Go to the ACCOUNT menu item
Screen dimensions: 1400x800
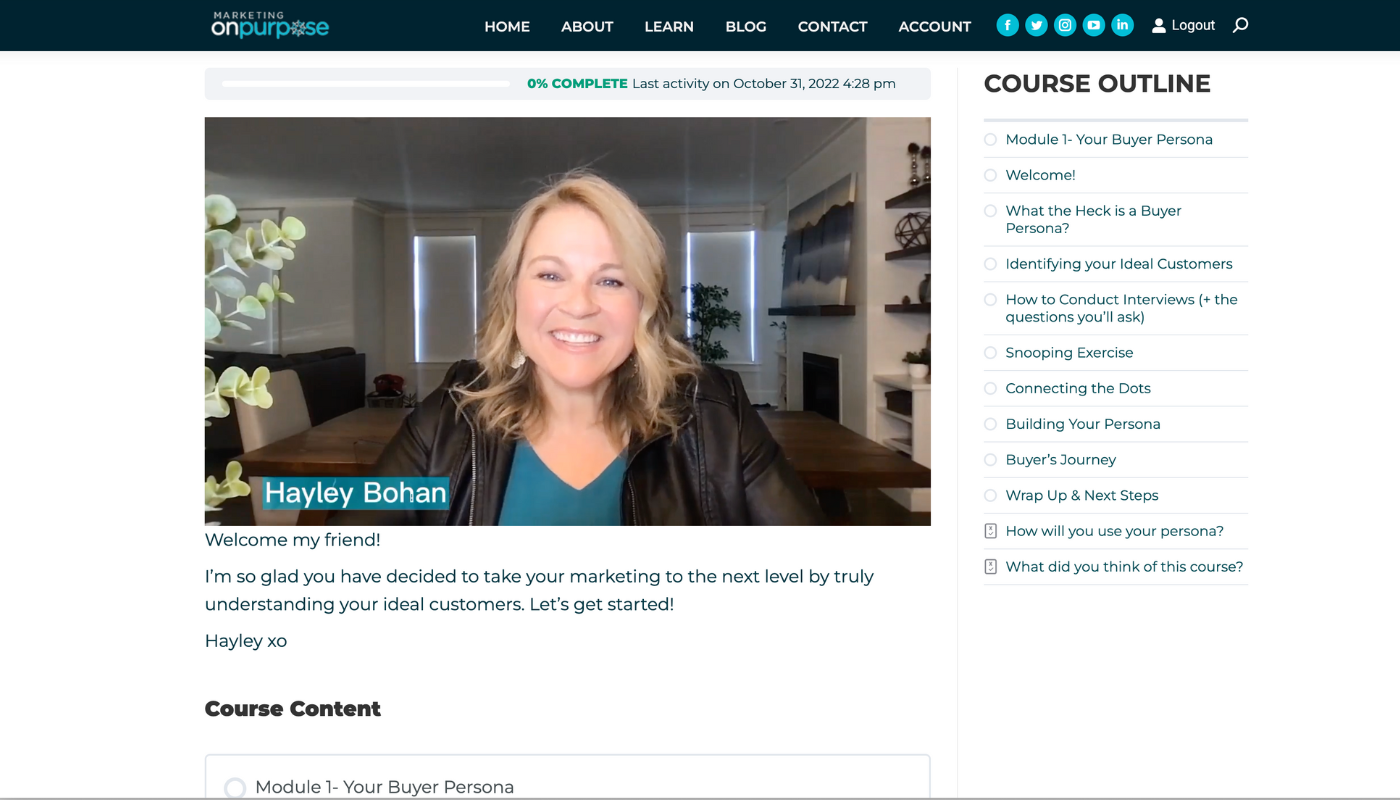click(x=934, y=26)
